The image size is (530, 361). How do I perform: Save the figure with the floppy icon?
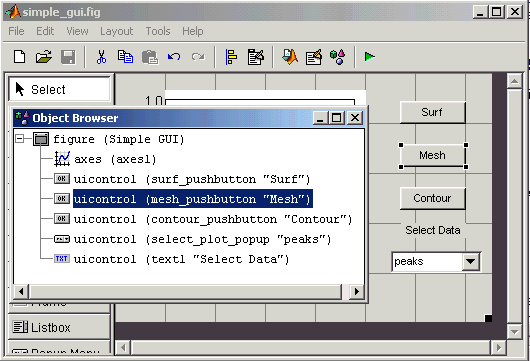[x=68, y=57]
